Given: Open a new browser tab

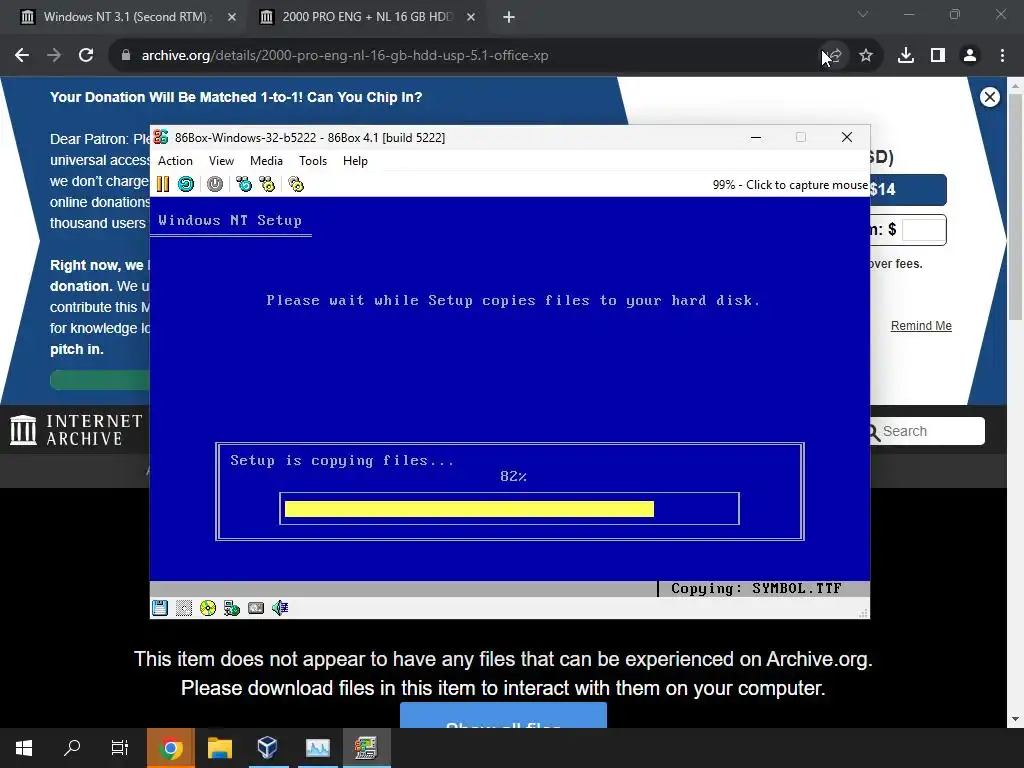Looking at the screenshot, I should [509, 18].
